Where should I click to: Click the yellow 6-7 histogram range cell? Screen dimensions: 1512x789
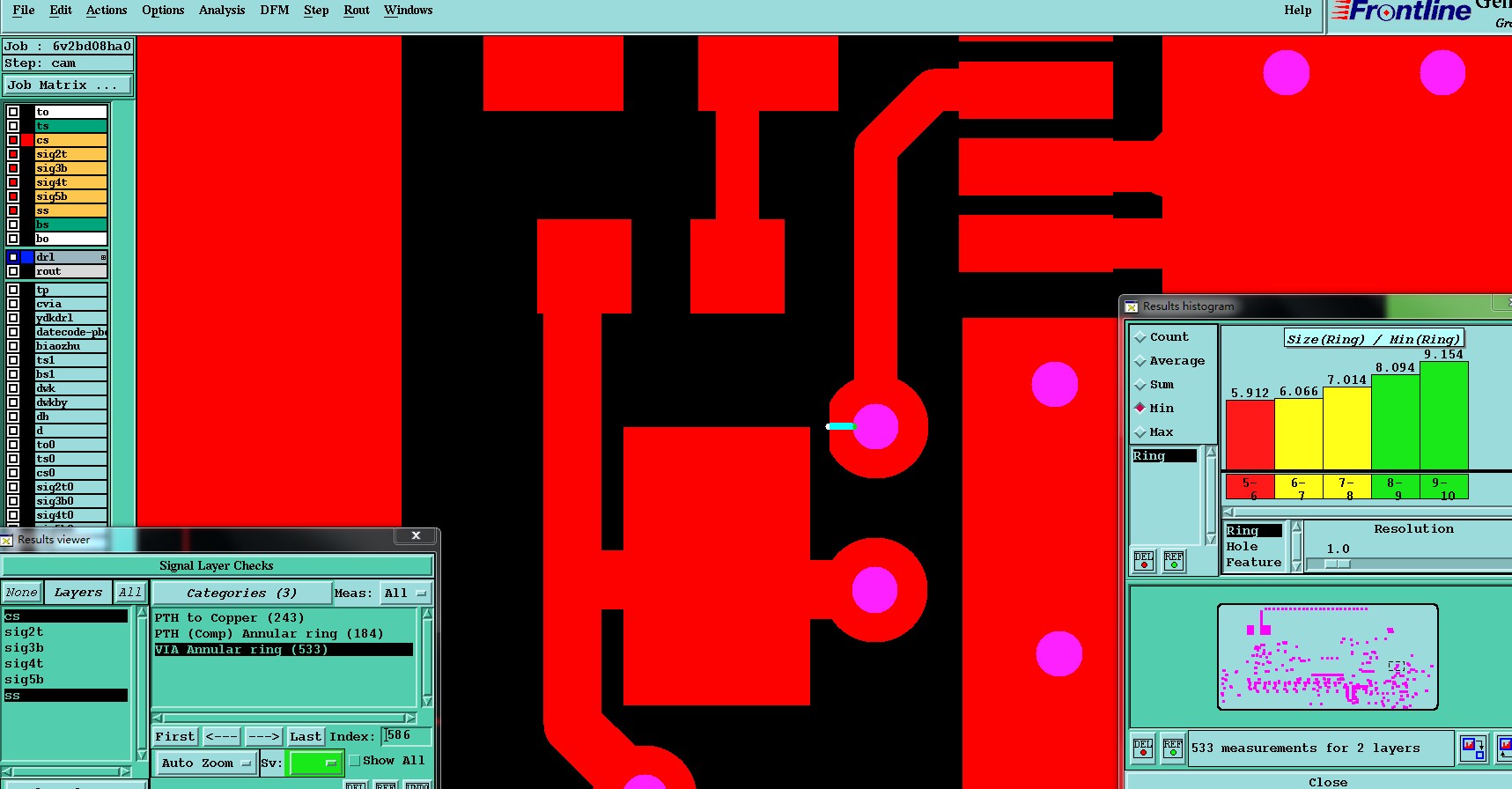pos(1298,487)
